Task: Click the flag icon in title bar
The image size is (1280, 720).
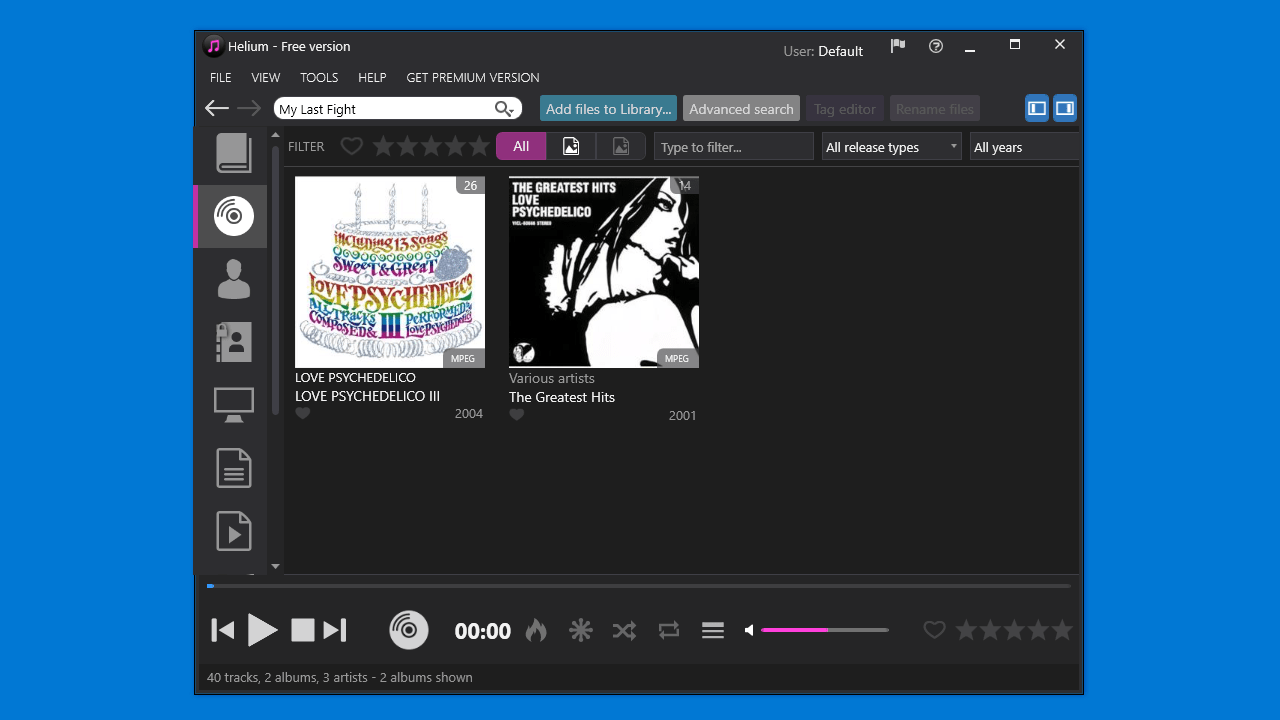Action: point(898,46)
